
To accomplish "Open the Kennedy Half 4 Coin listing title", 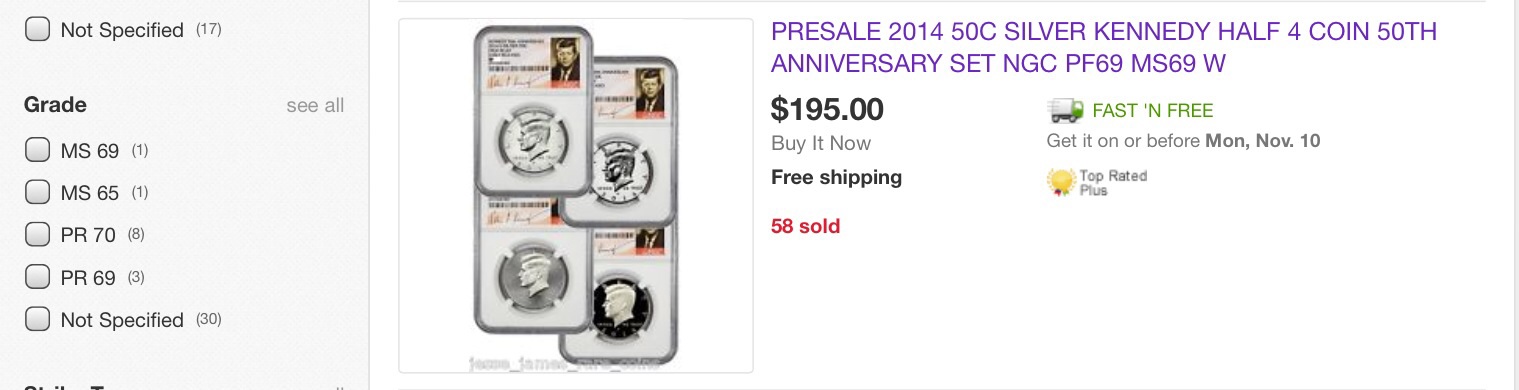I will pos(1103,48).
